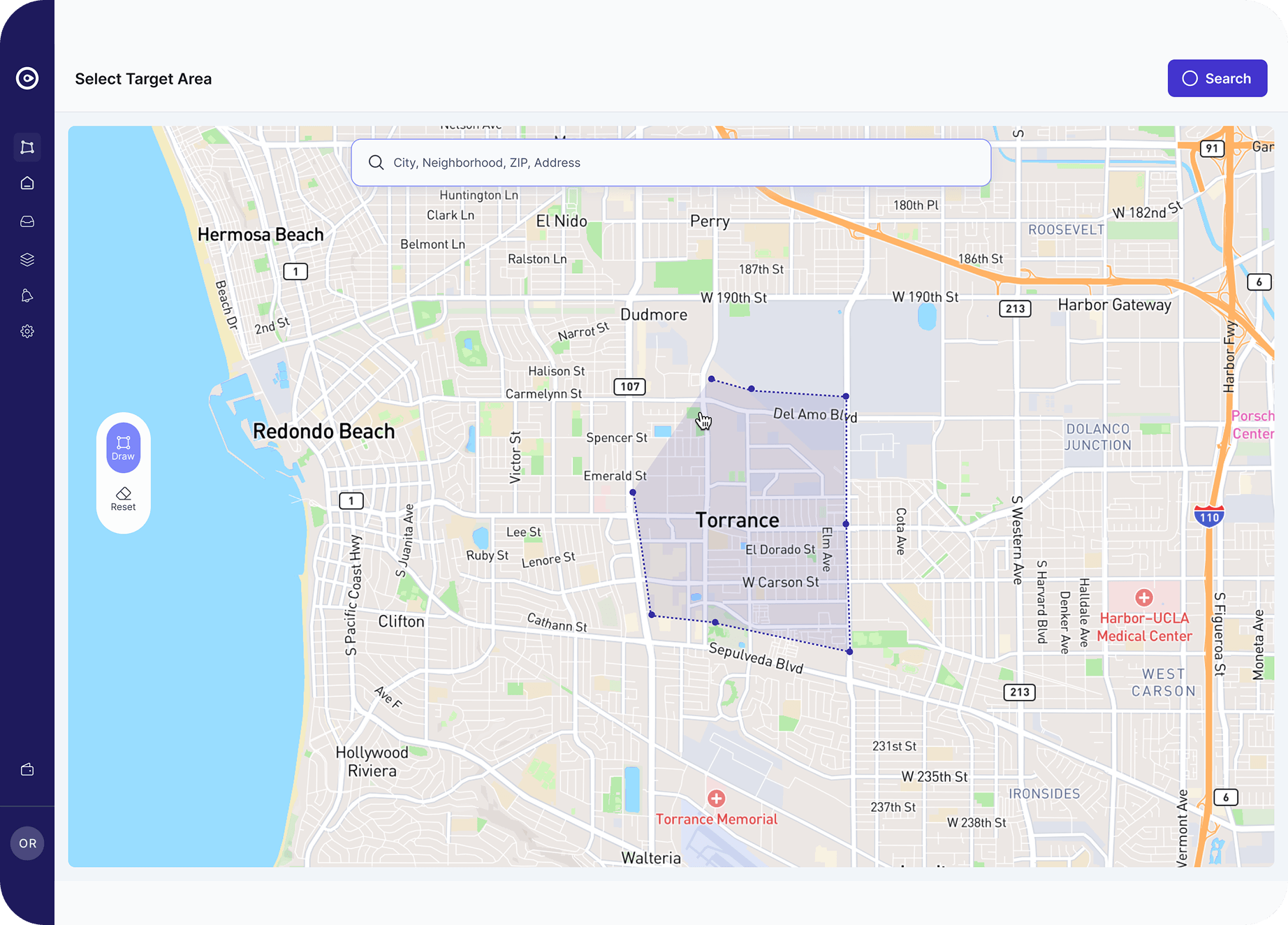Click the magnifier icon in the search box
Screen dimensions: 1288x925
pos(376,163)
